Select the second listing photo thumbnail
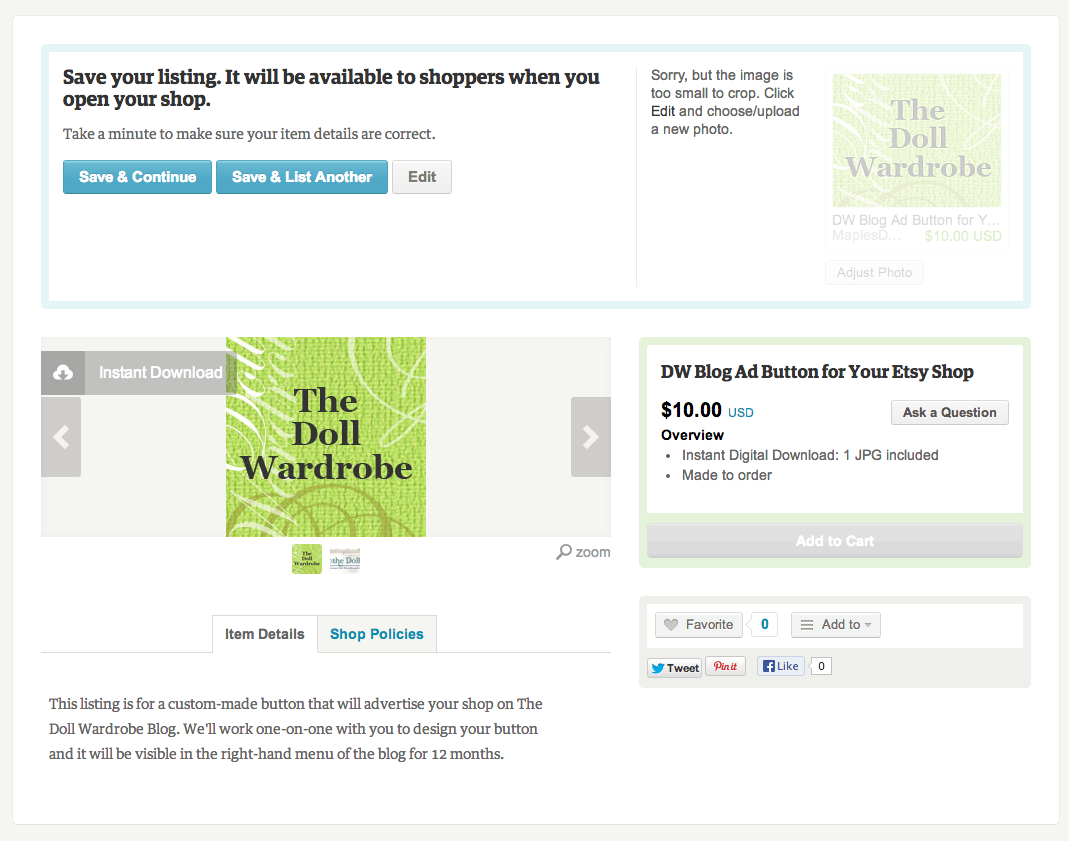Viewport: 1069px width, 841px height. (x=345, y=560)
